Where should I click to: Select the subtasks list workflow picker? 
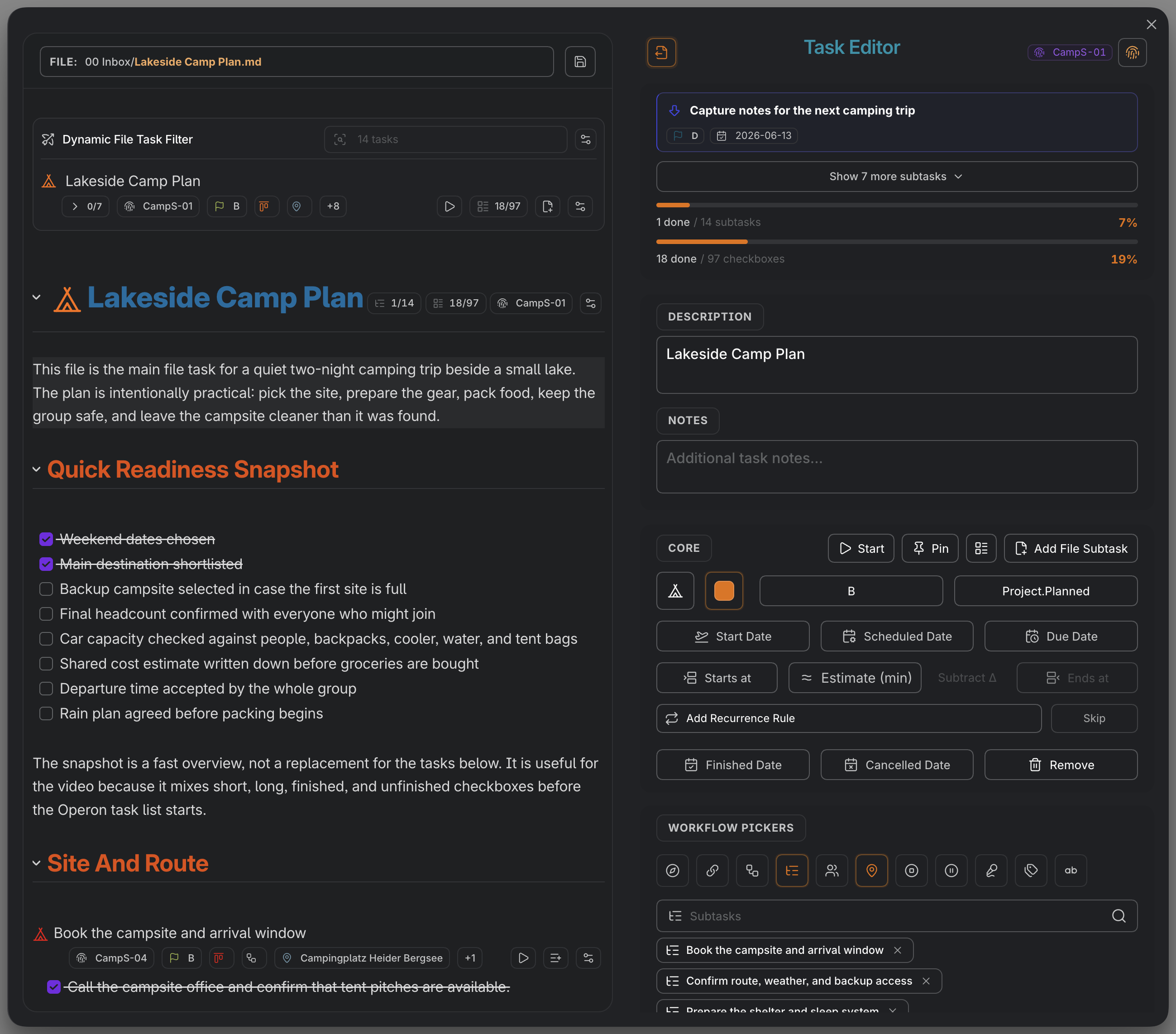click(x=792, y=870)
